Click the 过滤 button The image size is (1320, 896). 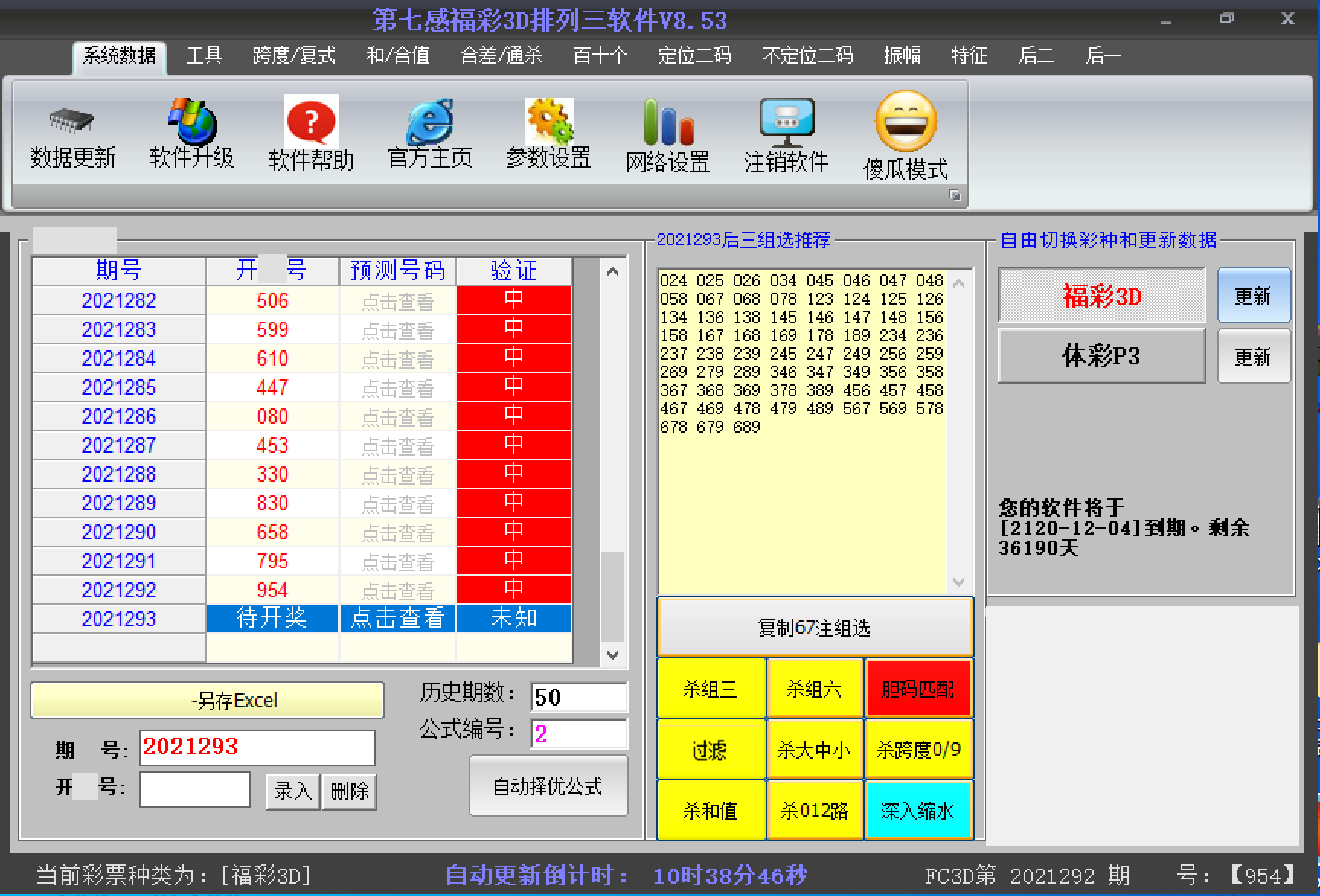(x=710, y=750)
